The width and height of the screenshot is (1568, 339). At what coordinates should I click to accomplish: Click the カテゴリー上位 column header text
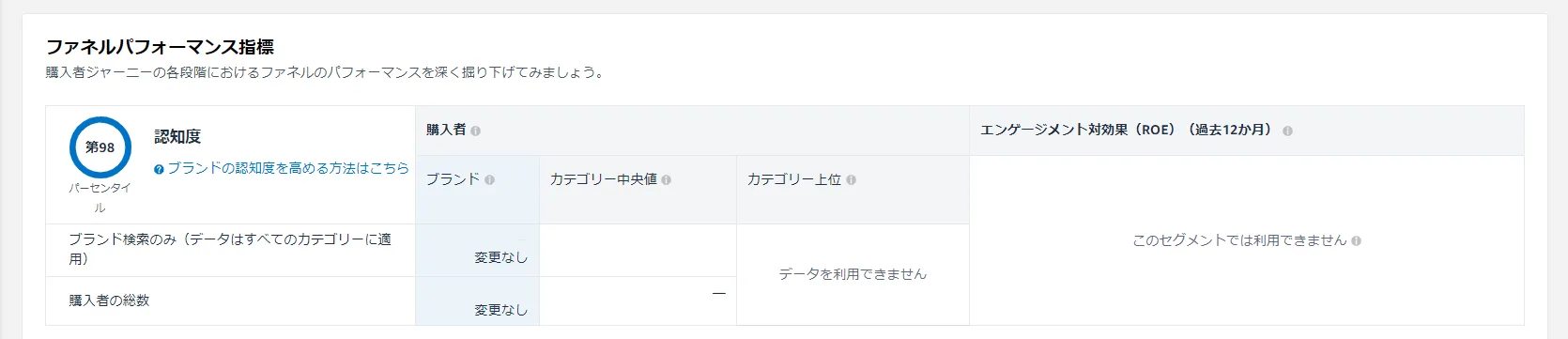pyautogui.click(x=794, y=179)
